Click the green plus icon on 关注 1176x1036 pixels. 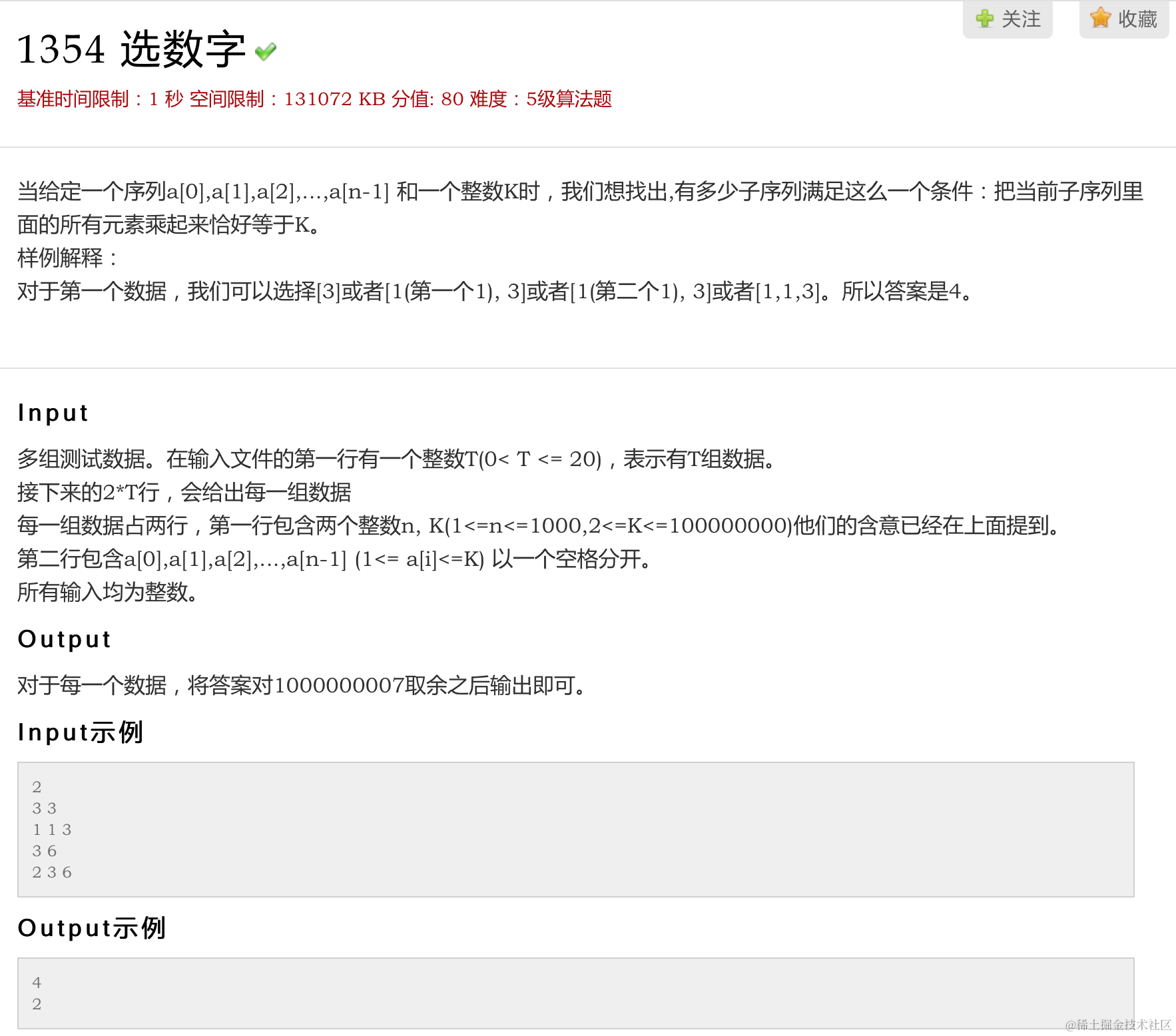pyautogui.click(x=985, y=19)
